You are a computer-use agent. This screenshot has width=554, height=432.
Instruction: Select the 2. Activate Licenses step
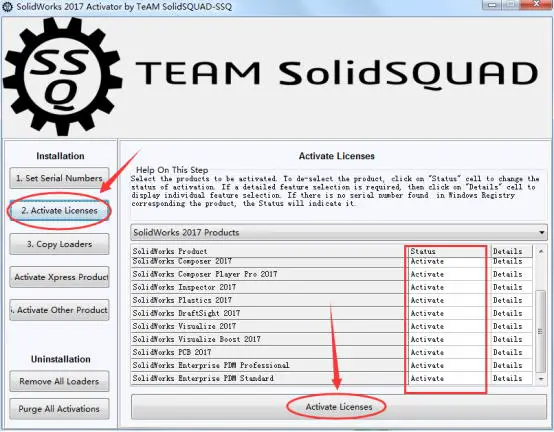point(59,211)
